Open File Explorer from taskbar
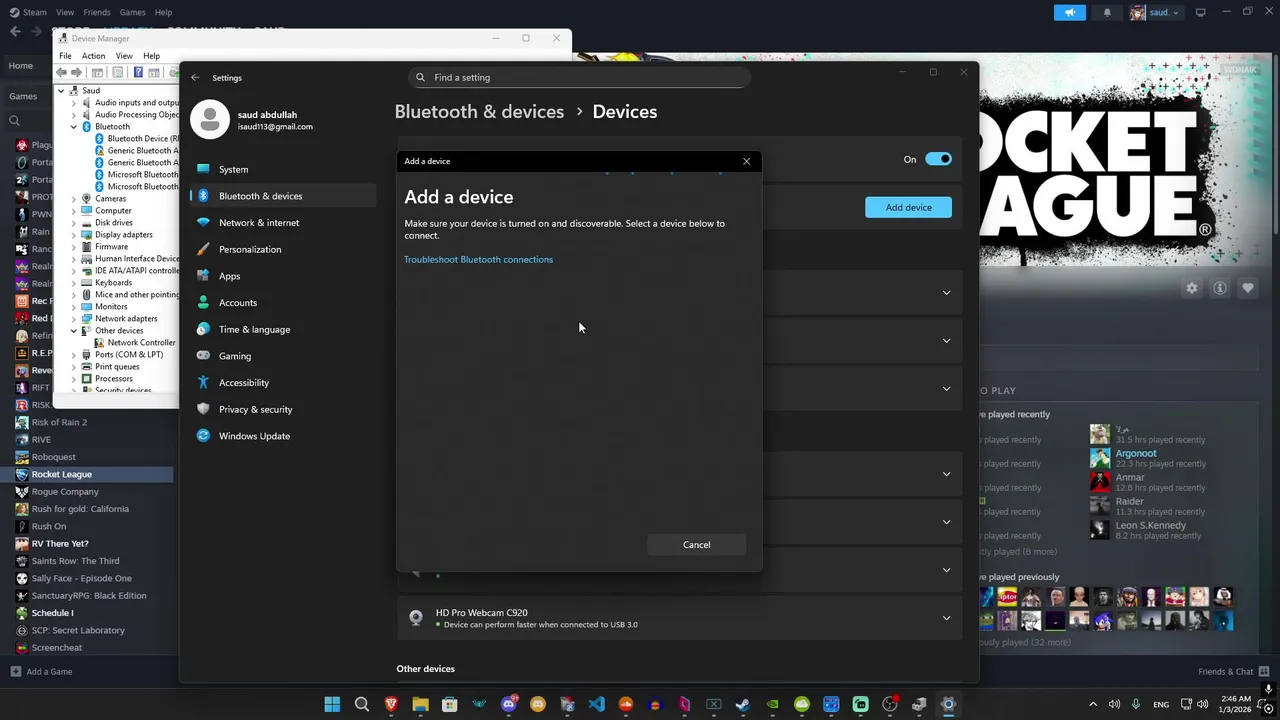The image size is (1280, 720). 420,704
